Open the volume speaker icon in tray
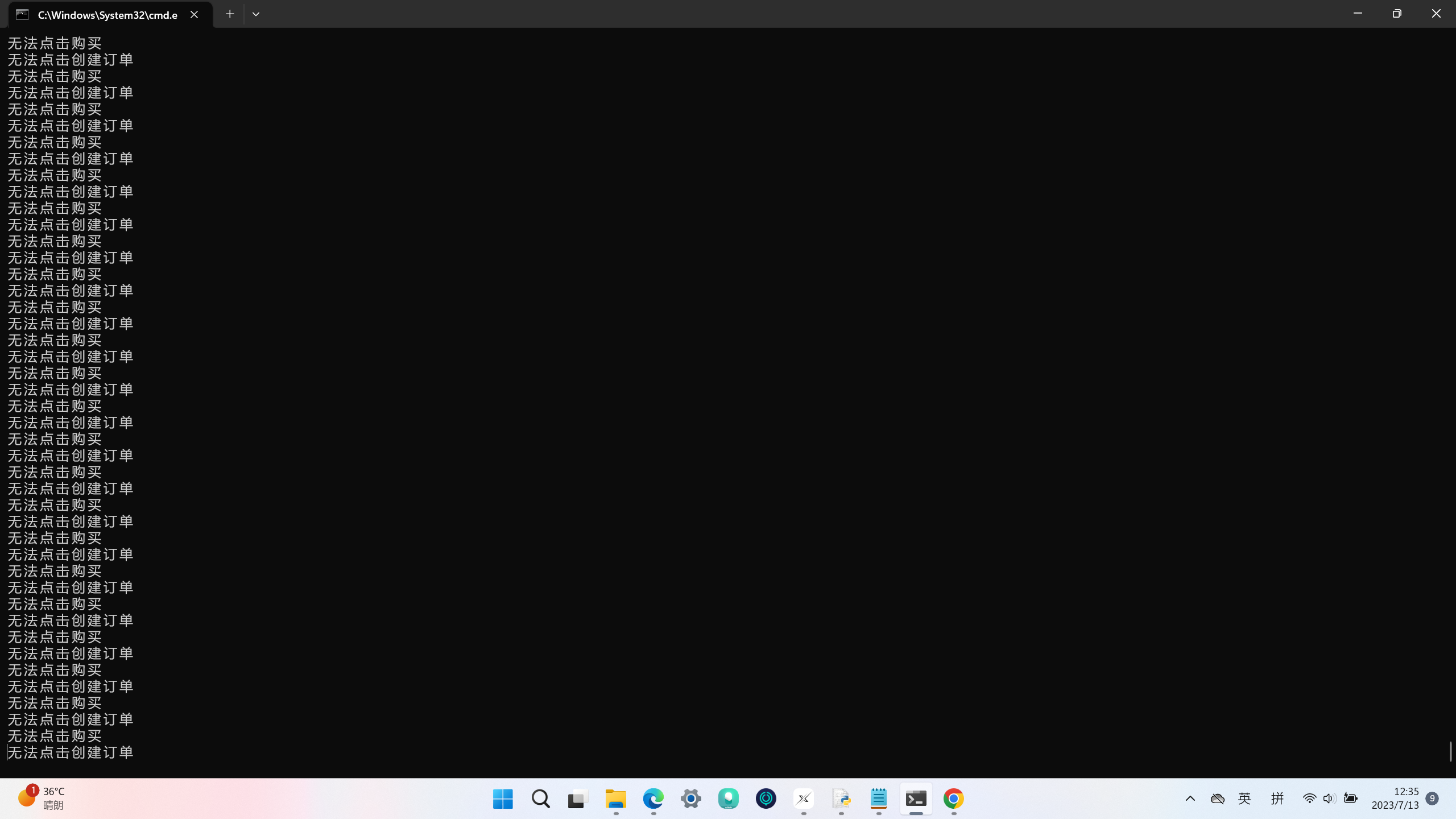The height and width of the screenshot is (819, 1456). coord(1329,799)
